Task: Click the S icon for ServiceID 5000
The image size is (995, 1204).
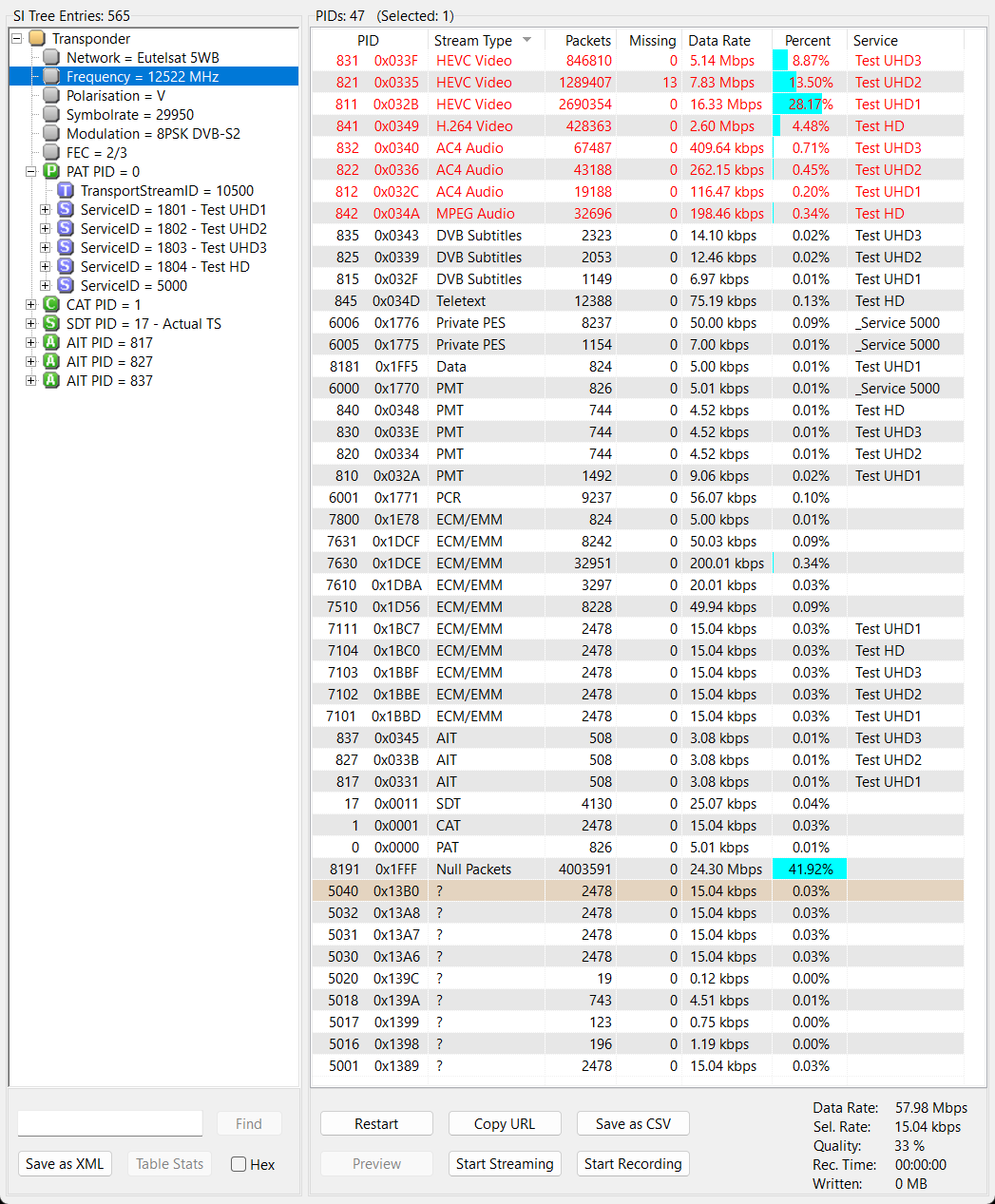Action: click(66, 286)
